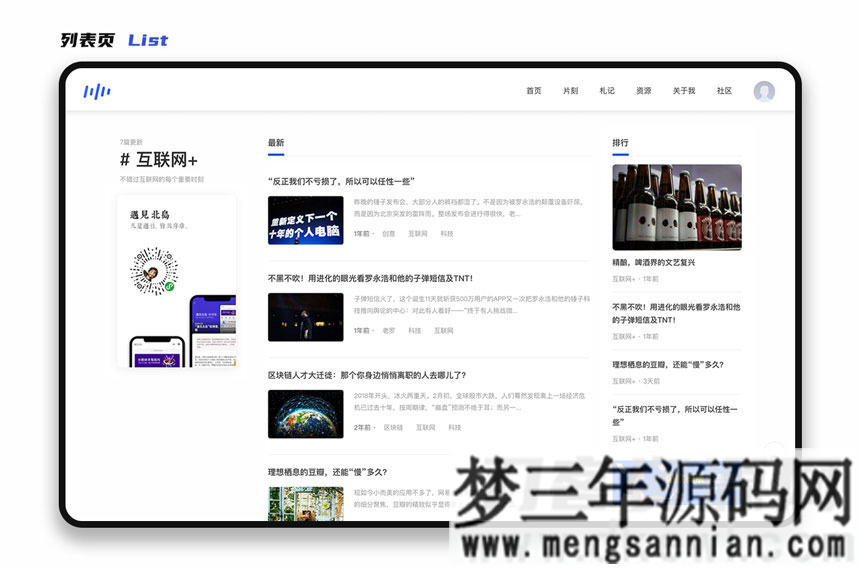Screen dimensions: 860x570
Task: Open the 社区 nav item
Action: coord(725,91)
